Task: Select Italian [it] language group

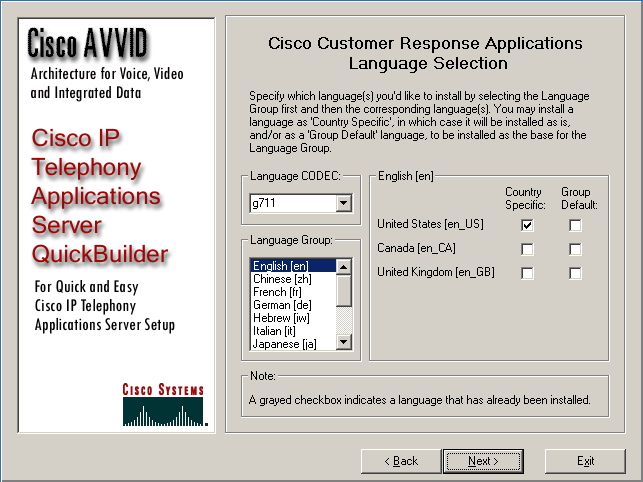Action: coord(293,331)
